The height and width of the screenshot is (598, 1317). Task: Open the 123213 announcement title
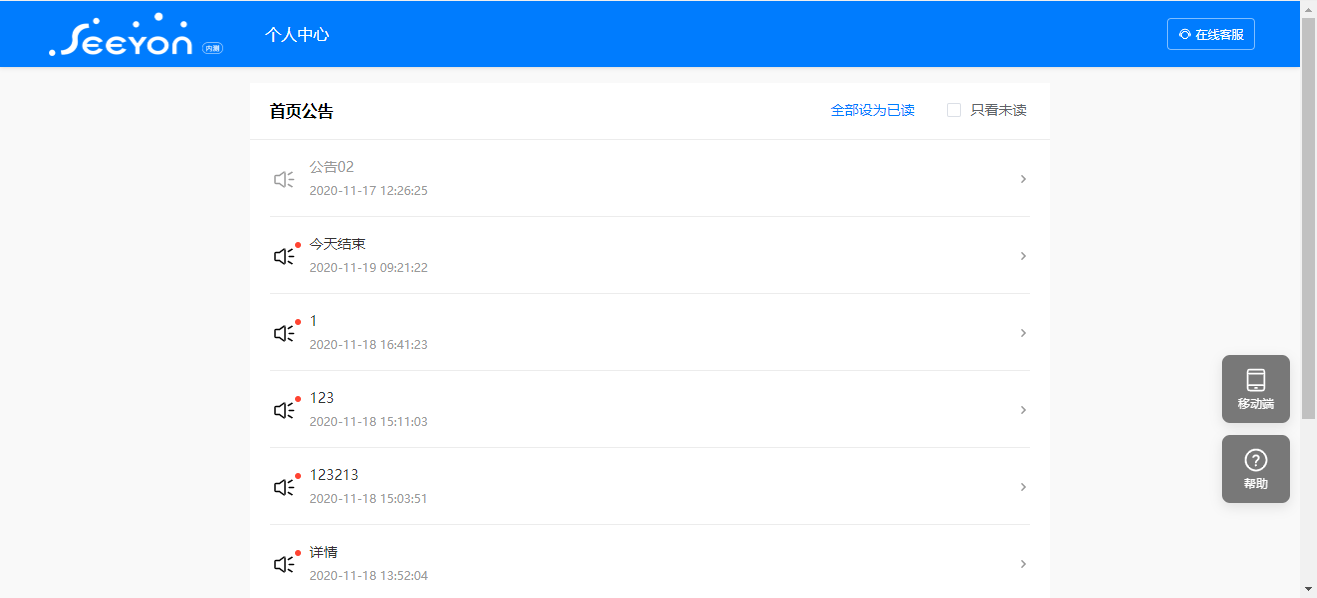point(334,475)
